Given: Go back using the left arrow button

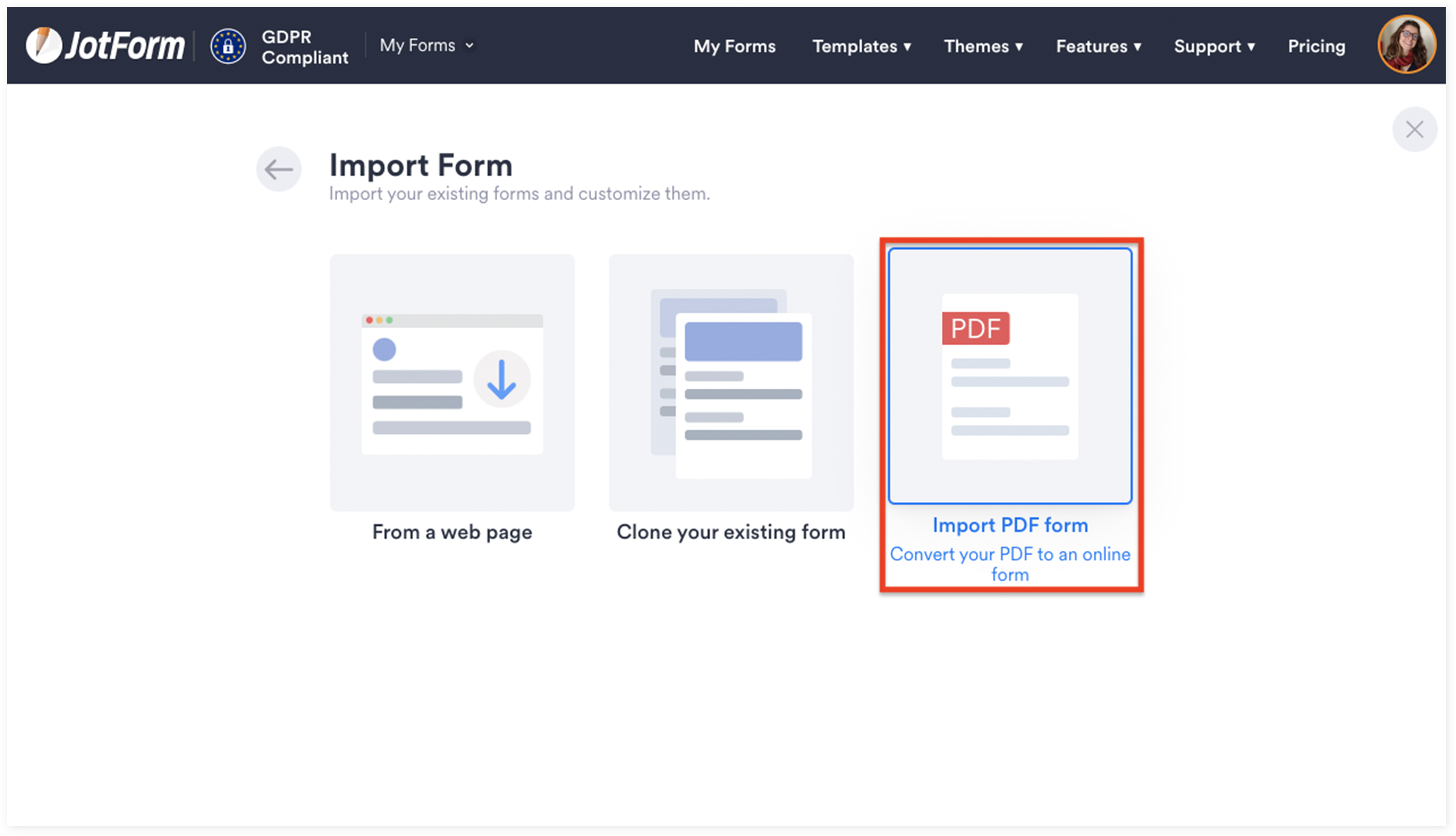Looking at the screenshot, I should [279, 169].
